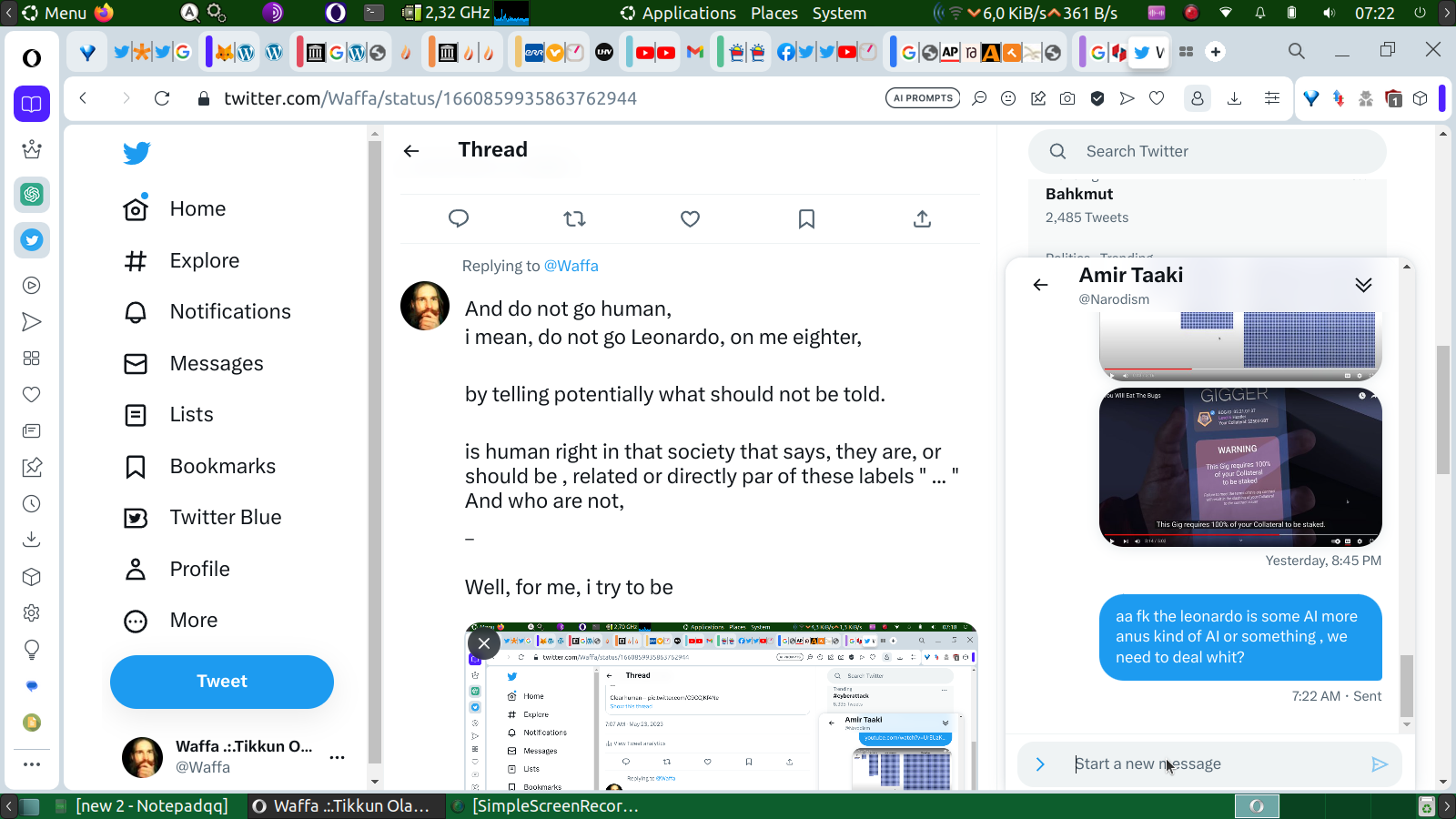Collapse the Amir Taaki message drawer
The width and height of the screenshot is (1456, 819).
(x=1363, y=285)
